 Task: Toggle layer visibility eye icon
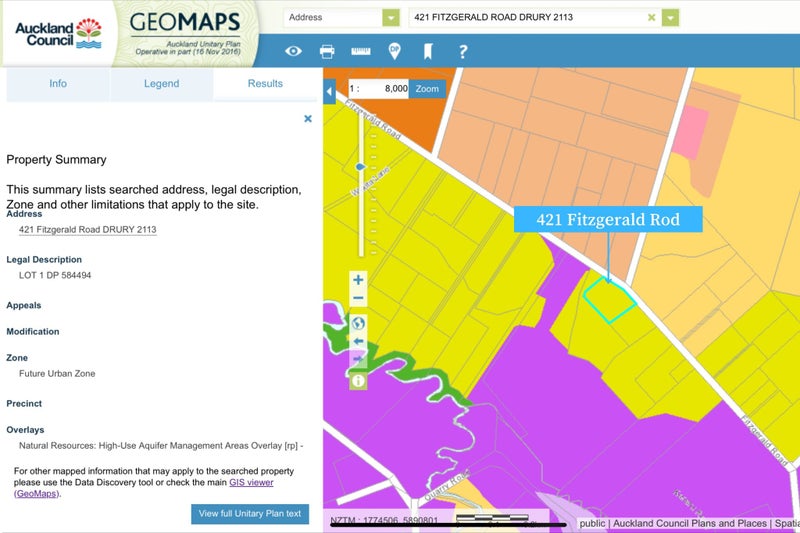293,51
